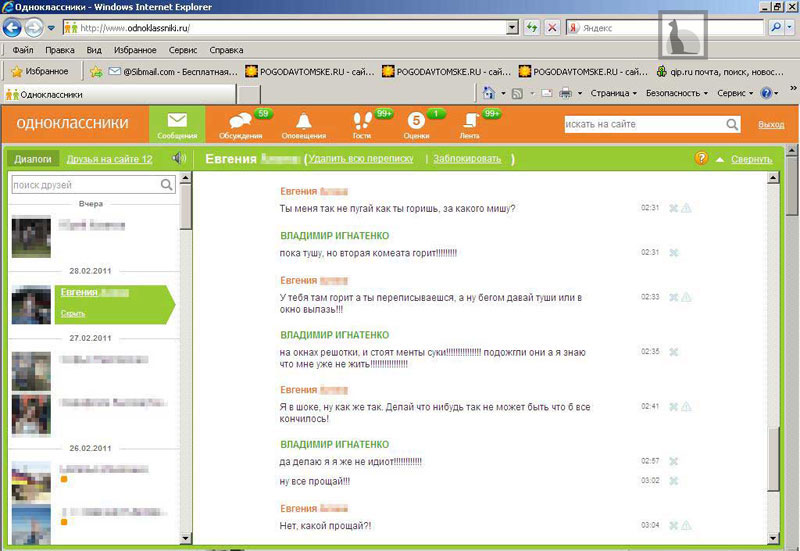The width and height of the screenshot is (800, 551).
Task: Click the site search magnifier icon
Action: pyautogui.click(x=732, y=124)
